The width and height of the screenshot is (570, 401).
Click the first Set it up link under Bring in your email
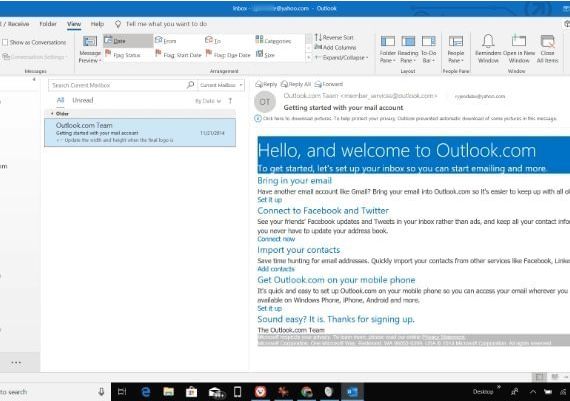click(269, 200)
